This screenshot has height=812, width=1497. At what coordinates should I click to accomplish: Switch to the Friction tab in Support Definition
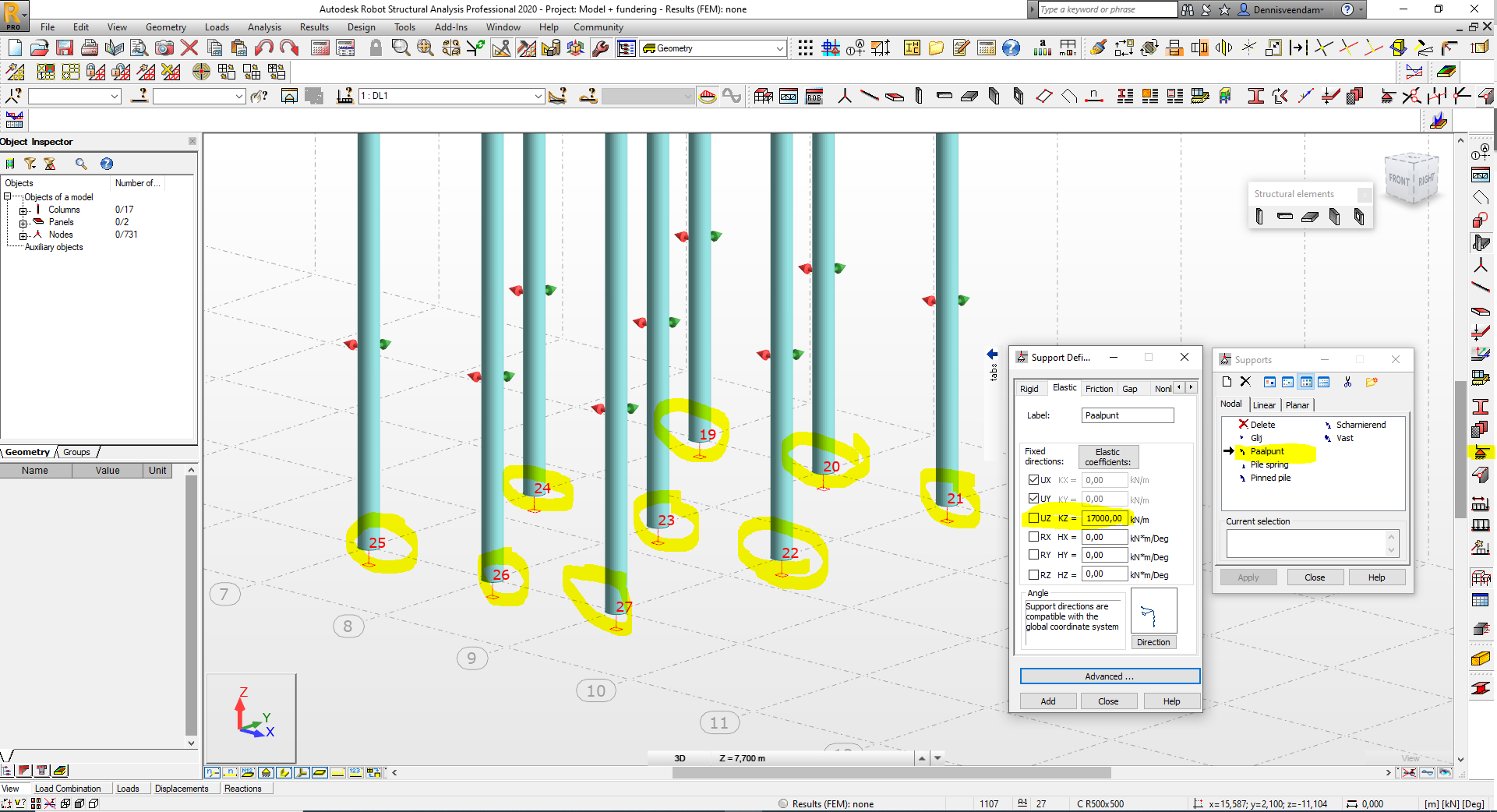pyautogui.click(x=1099, y=388)
